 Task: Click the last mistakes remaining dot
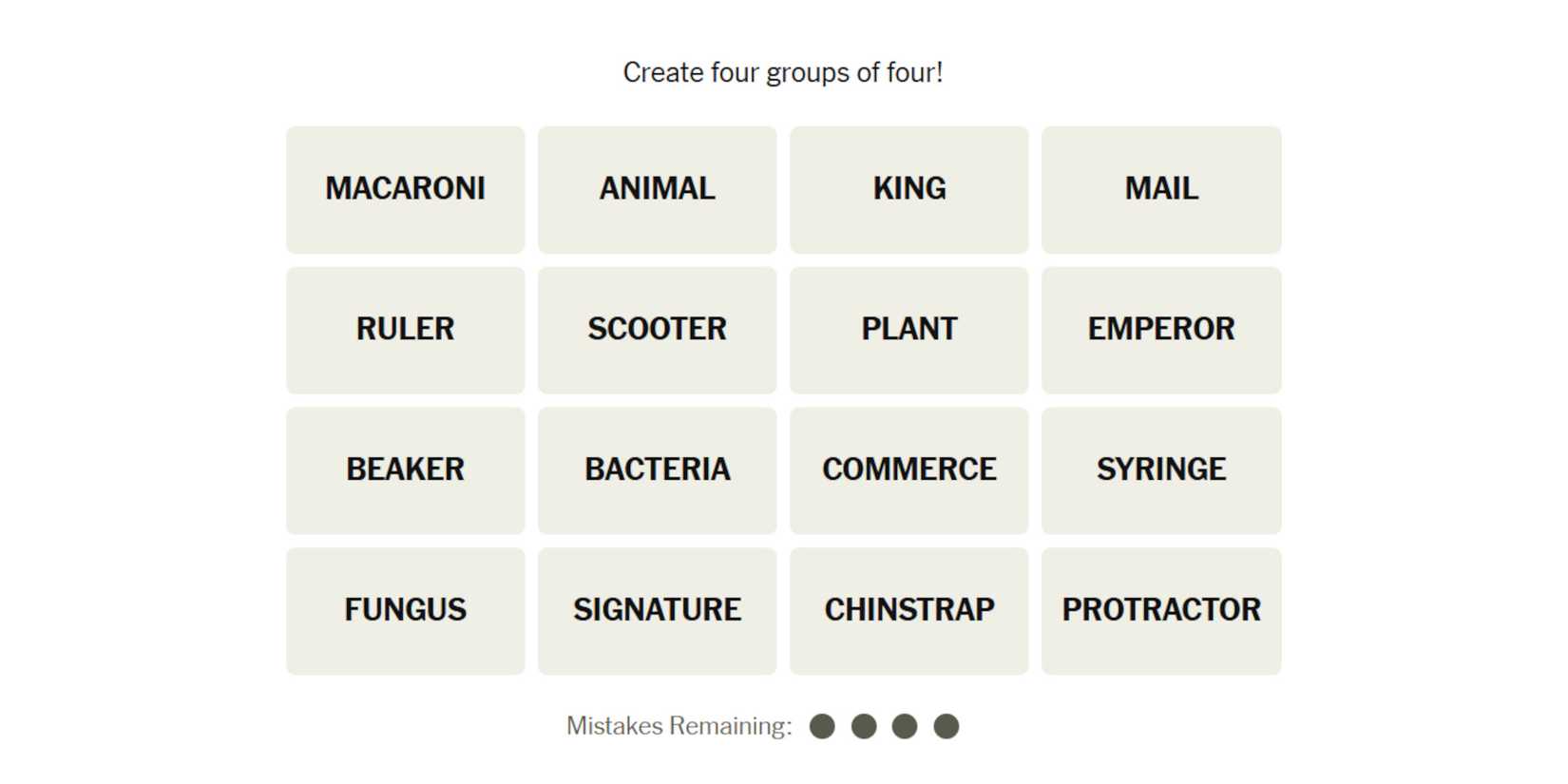tap(946, 727)
